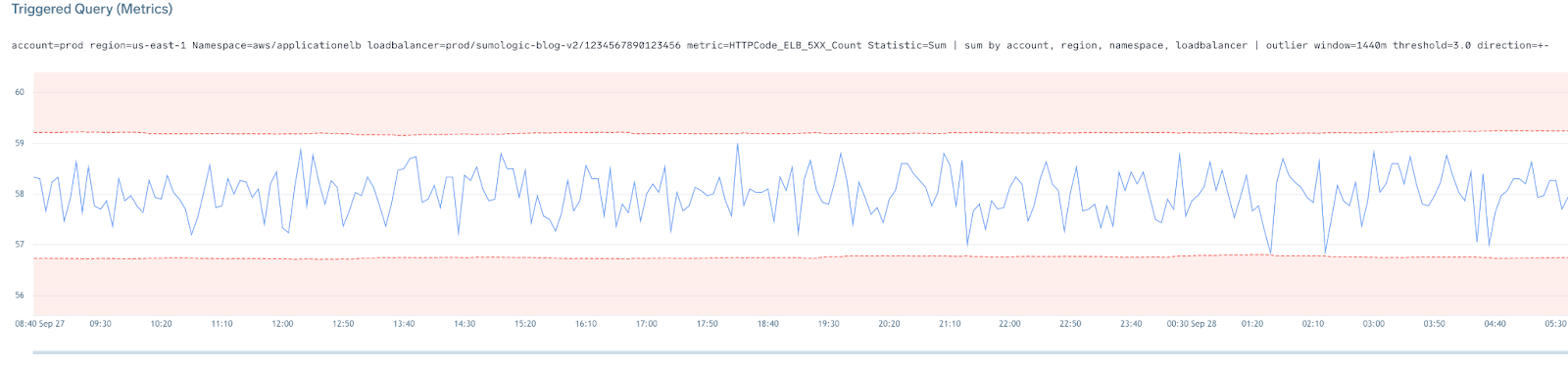Click the 20:20 time axis label
The image size is (1568, 368).
[x=890, y=324]
